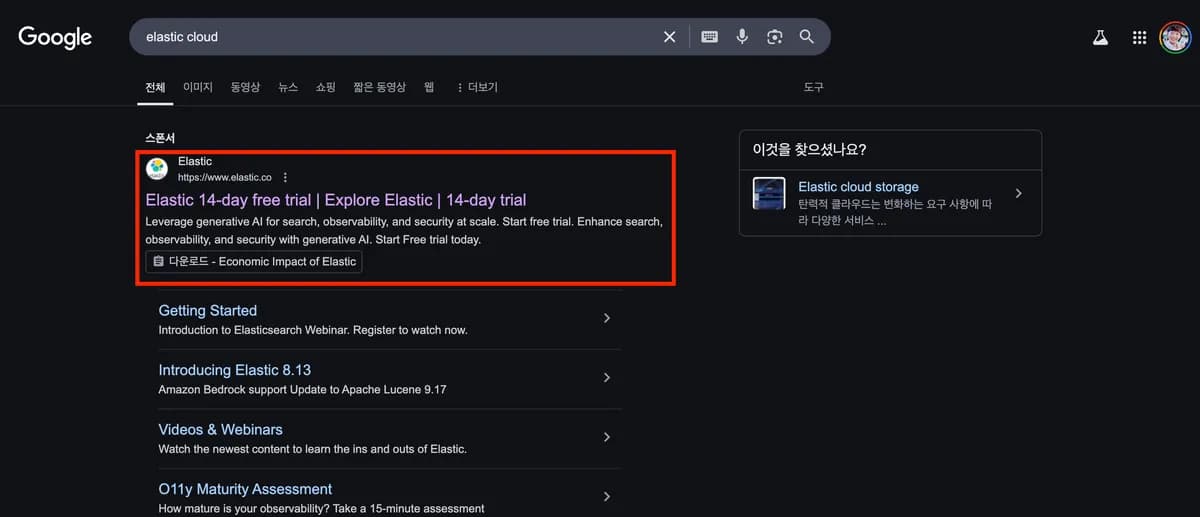Expand the Introducing Elastic 8.13 chevron

[606, 378]
